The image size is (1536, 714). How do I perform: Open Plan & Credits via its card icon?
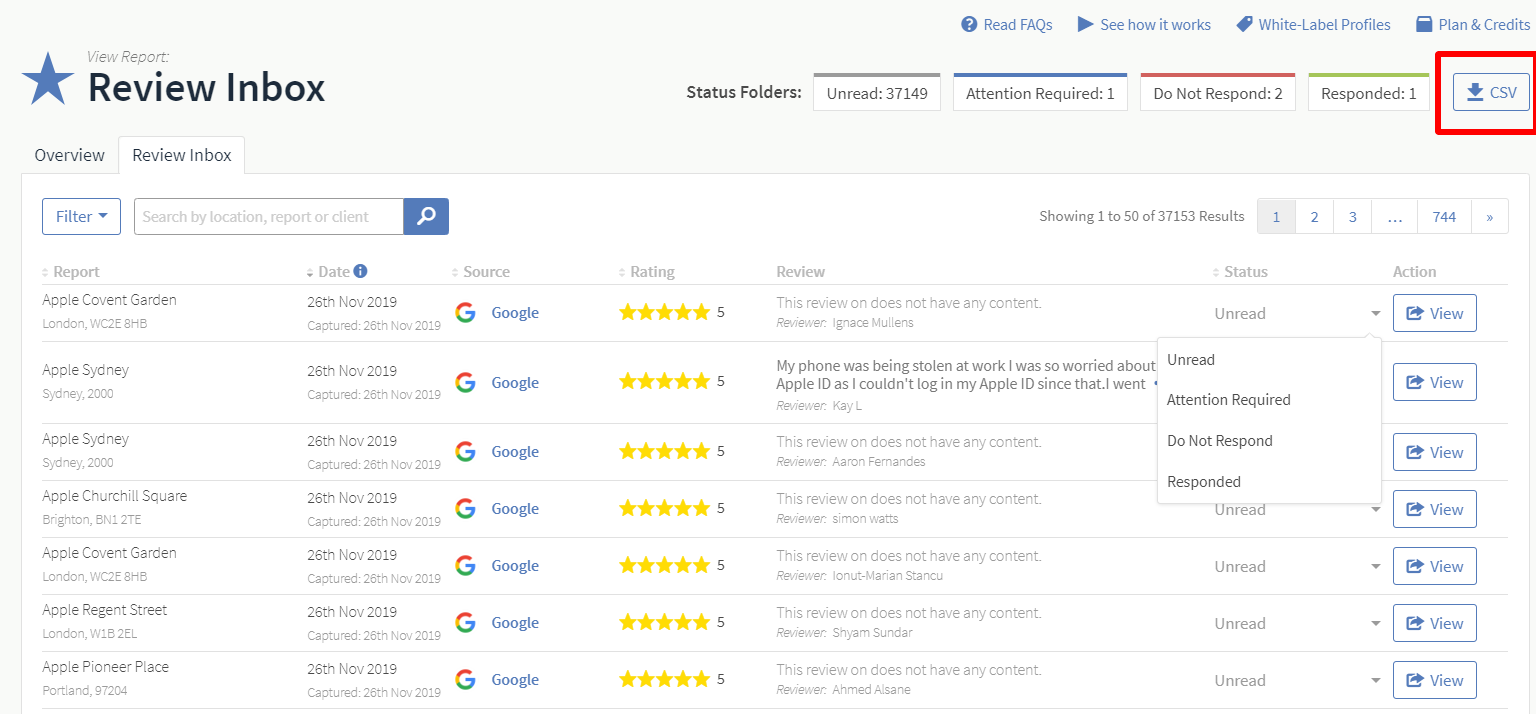pos(1424,24)
